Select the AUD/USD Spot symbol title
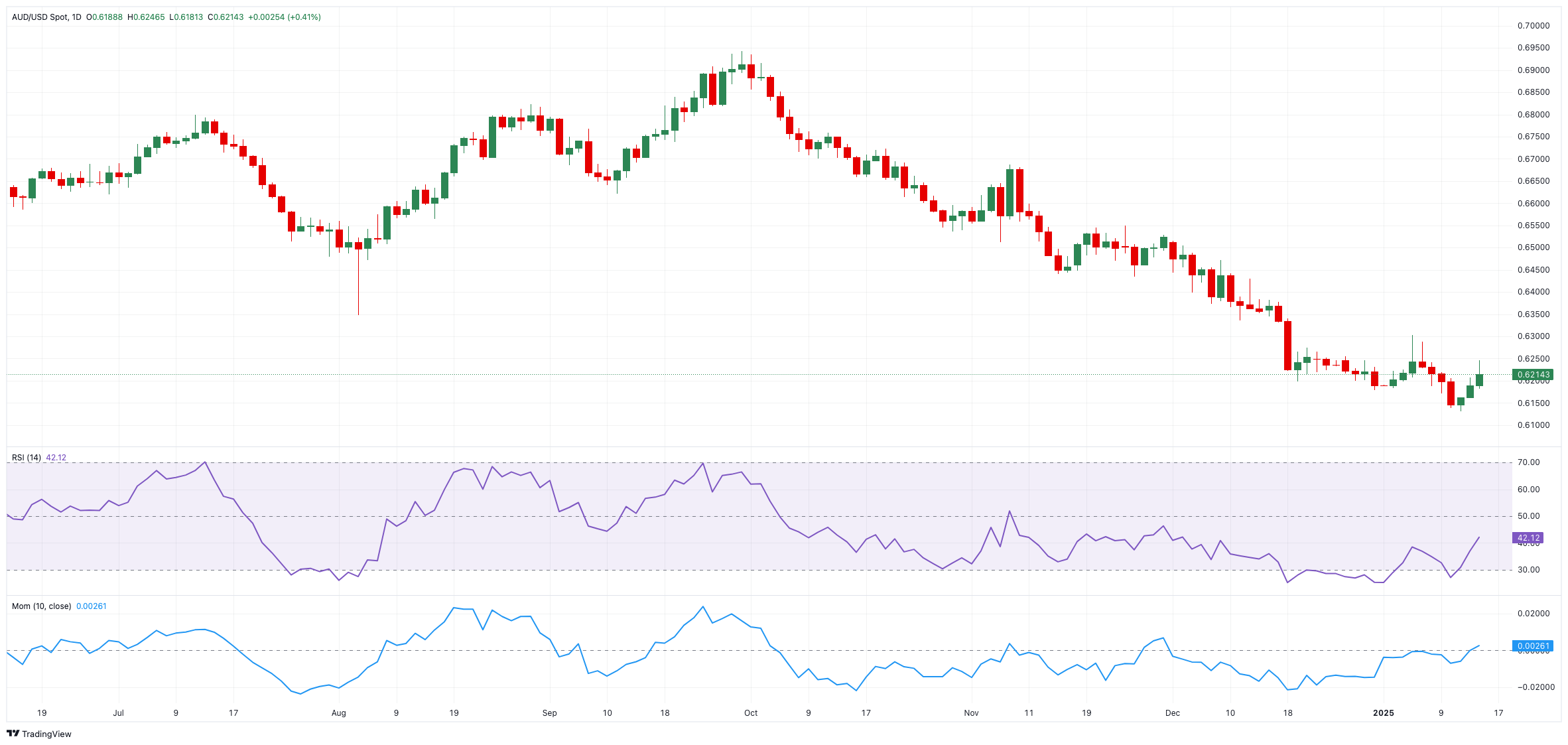The width and height of the screenshot is (1568, 745). pos(40,17)
